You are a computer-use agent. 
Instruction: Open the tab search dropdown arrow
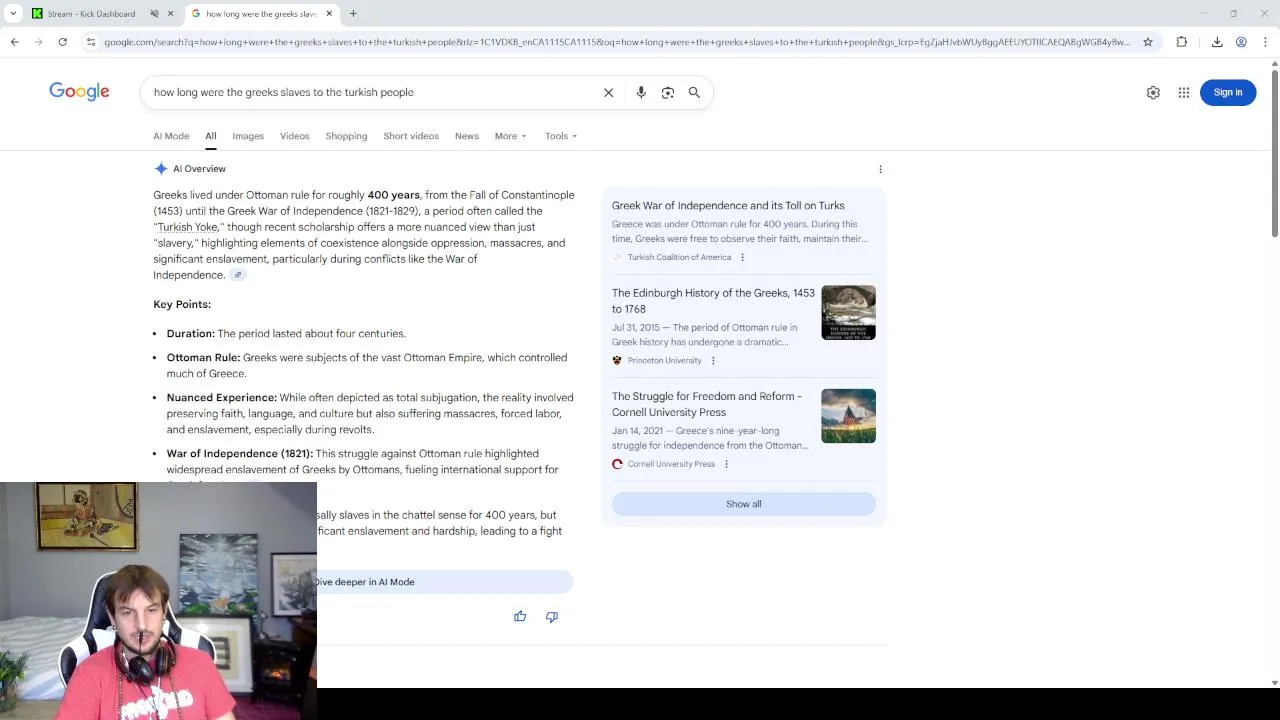13,14
